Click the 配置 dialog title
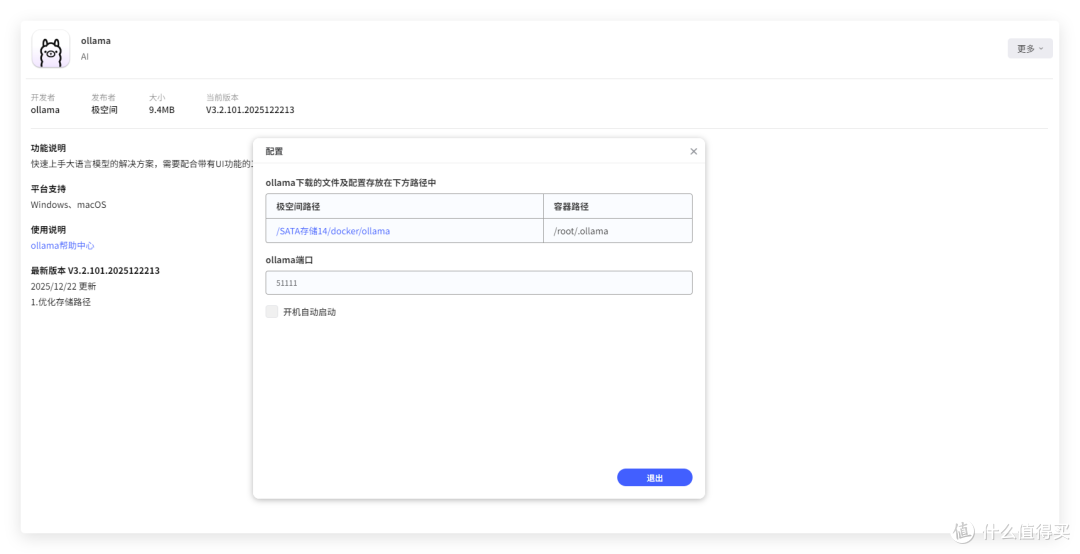The width and height of the screenshot is (1080, 554). coord(274,151)
